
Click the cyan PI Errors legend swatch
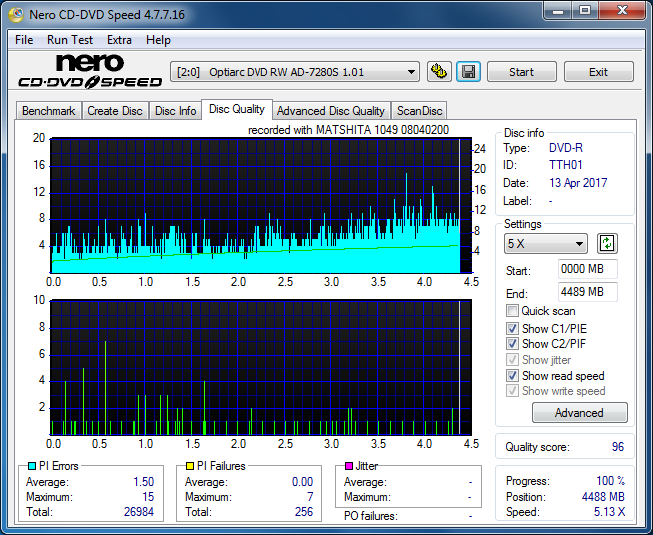tap(33, 466)
